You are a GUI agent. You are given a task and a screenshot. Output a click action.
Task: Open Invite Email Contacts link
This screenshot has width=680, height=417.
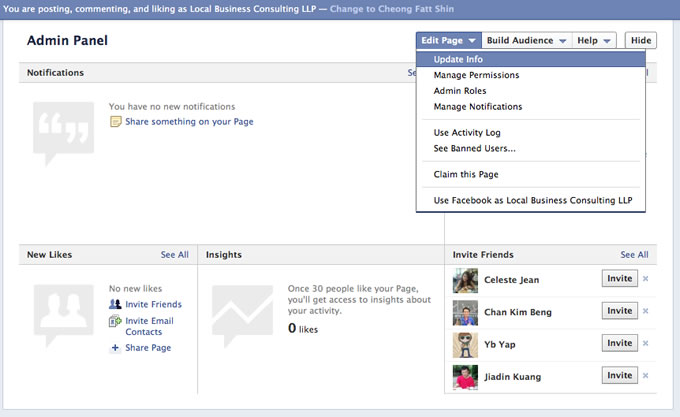pyautogui.click(x=150, y=326)
